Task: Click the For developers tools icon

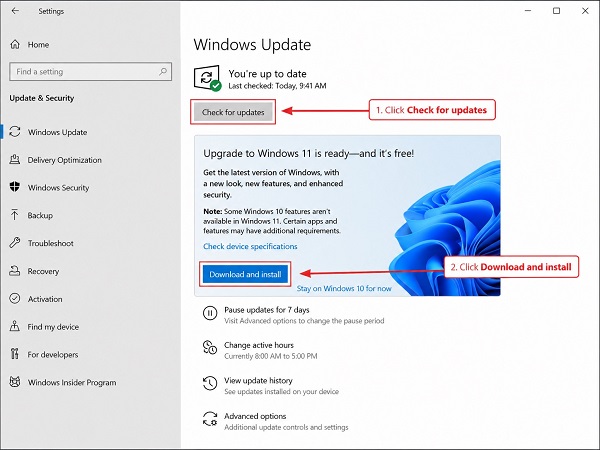Action: (x=15, y=354)
